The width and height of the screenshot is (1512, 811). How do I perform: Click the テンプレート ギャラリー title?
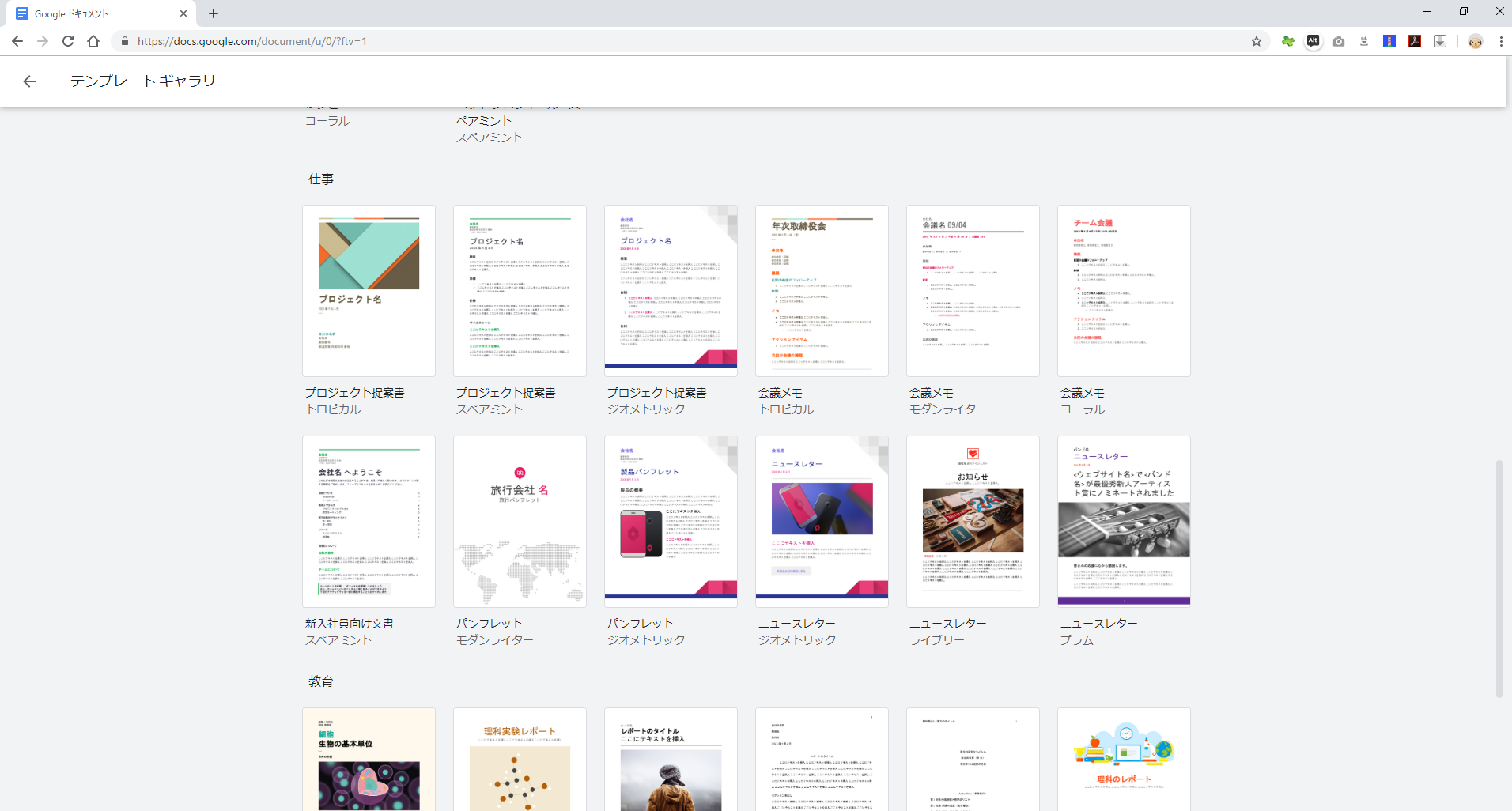(149, 81)
